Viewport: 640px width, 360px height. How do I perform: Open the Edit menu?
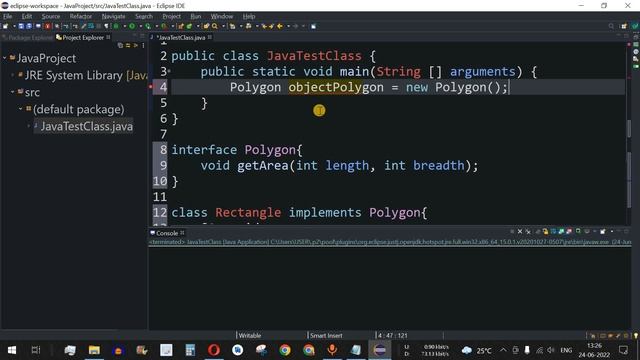tap(27, 16)
